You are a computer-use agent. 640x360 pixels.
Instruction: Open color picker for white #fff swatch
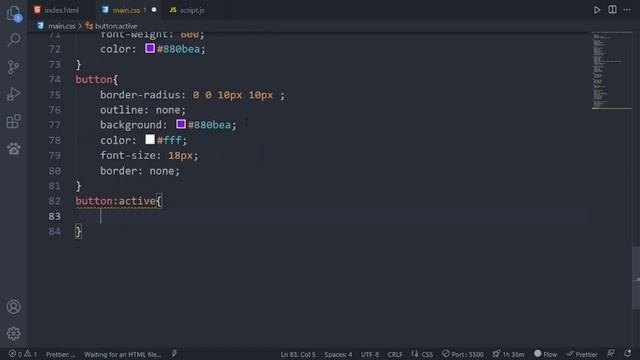coord(150,140)
